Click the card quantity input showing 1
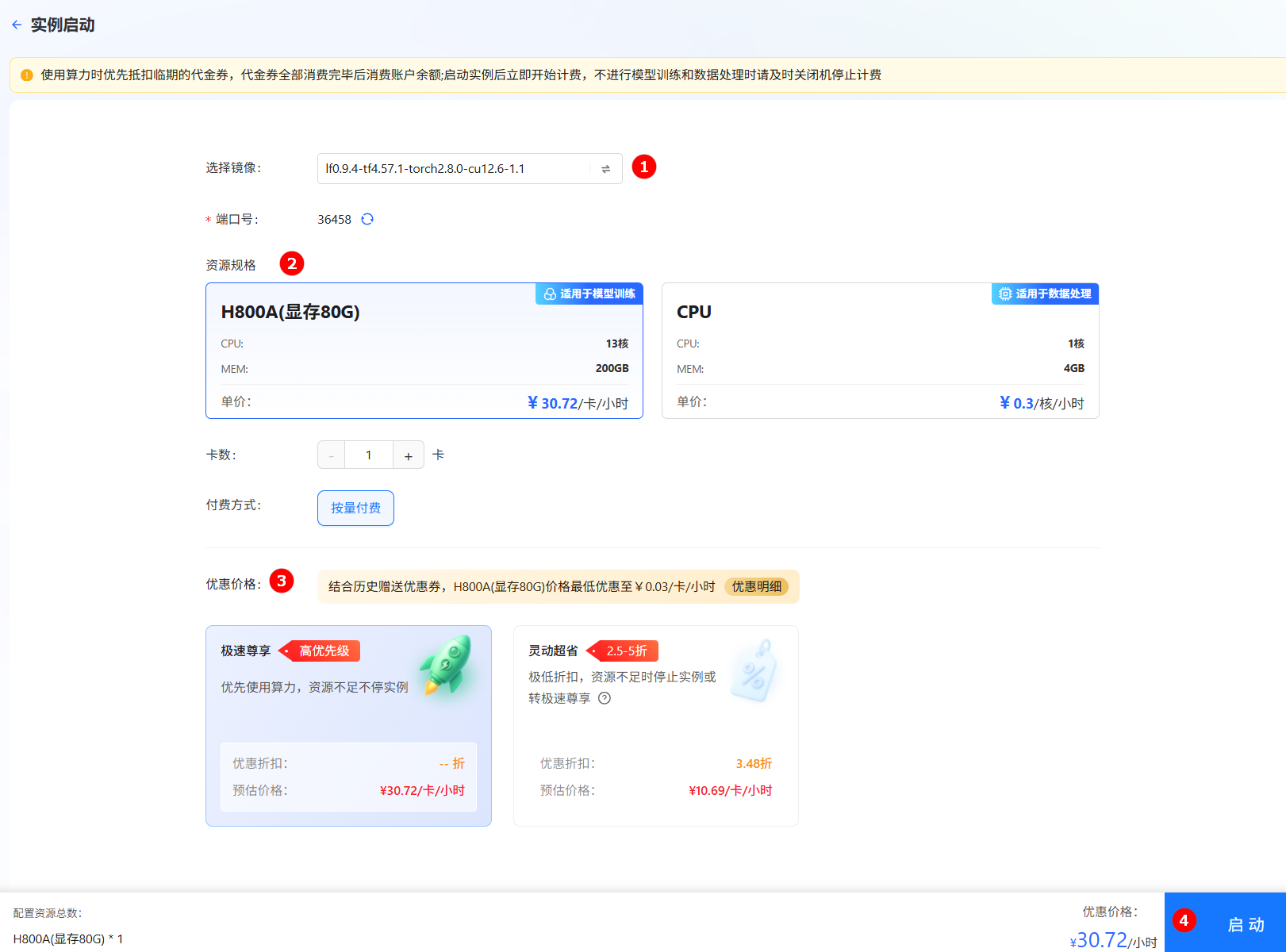1286x952 pixels. click(x=368, y=455)
